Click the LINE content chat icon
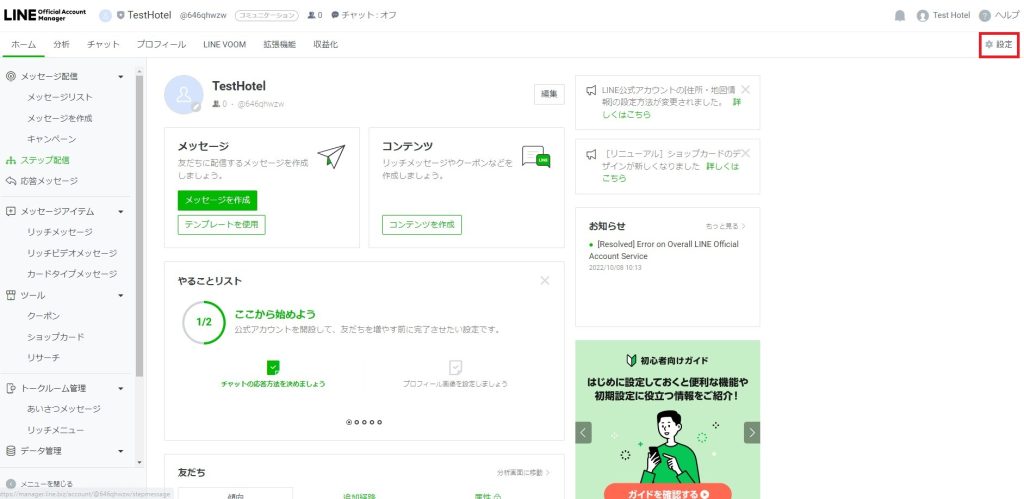Image resolution: width=1024 pixels, height=499 pixels. pos(536,157)
